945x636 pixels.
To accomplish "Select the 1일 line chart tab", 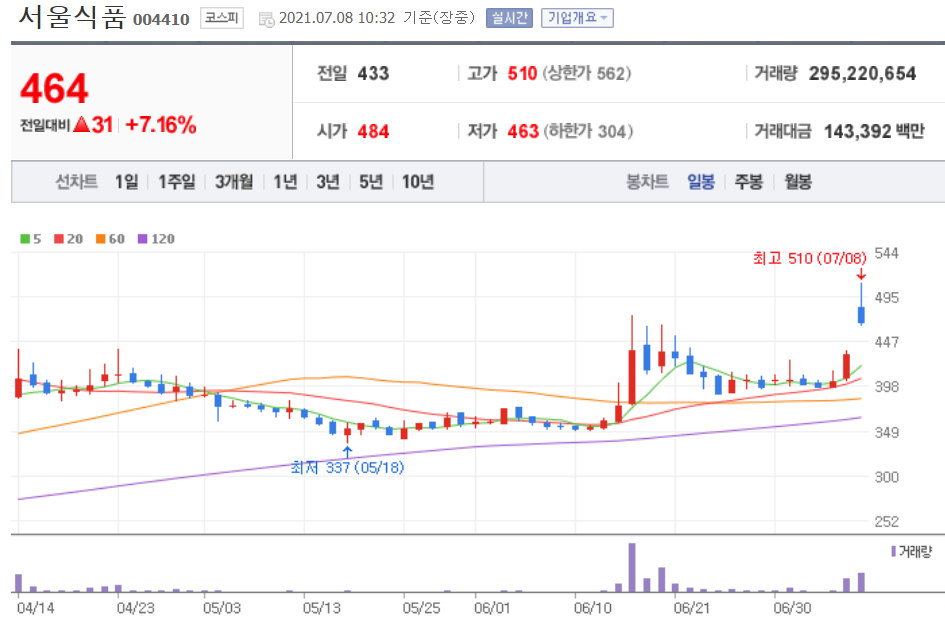I will (x=127, y=181).
